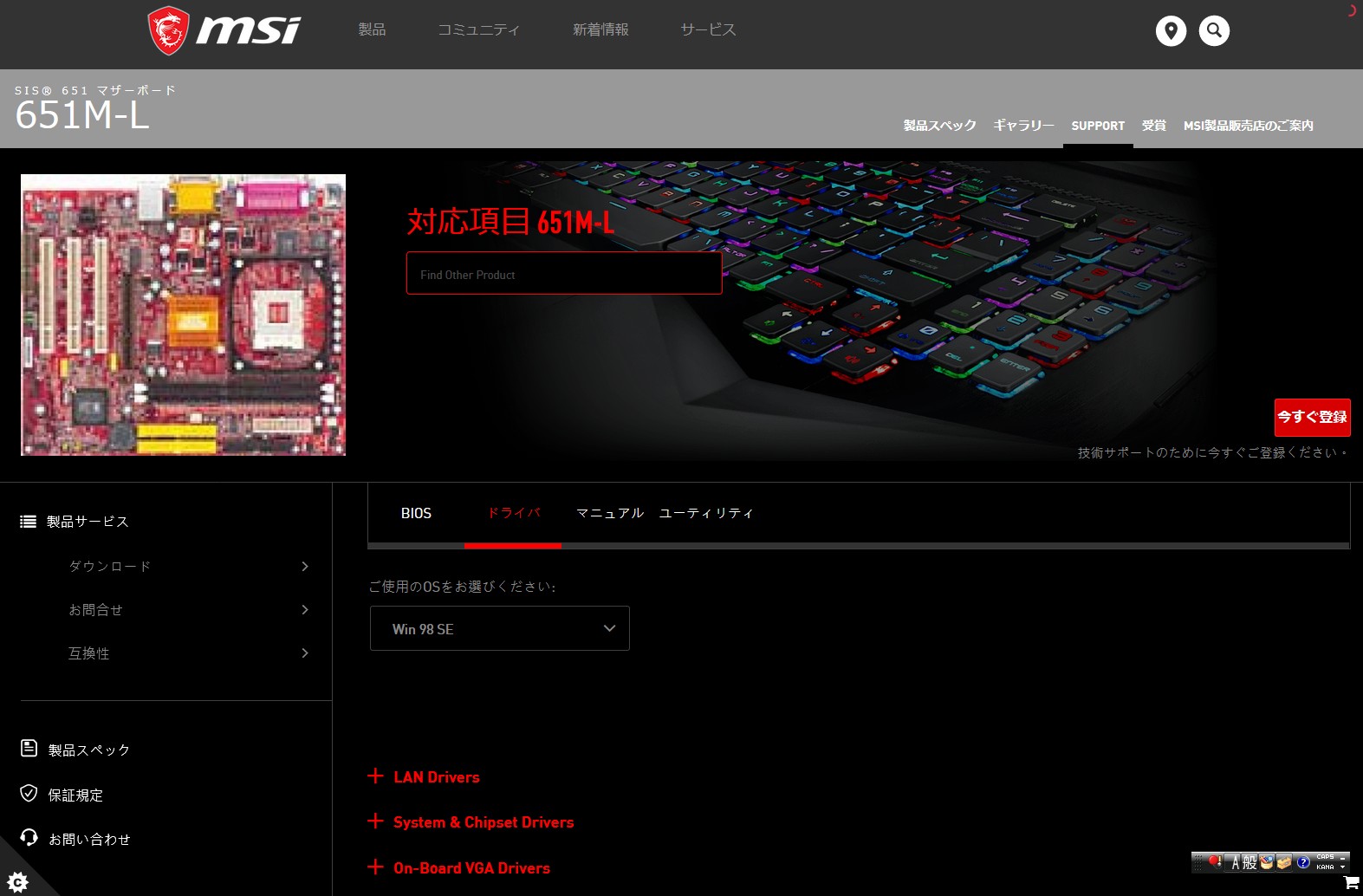Open the store locator pin icon
This screenshot has height=896, width=1363.
point(1171,30)
